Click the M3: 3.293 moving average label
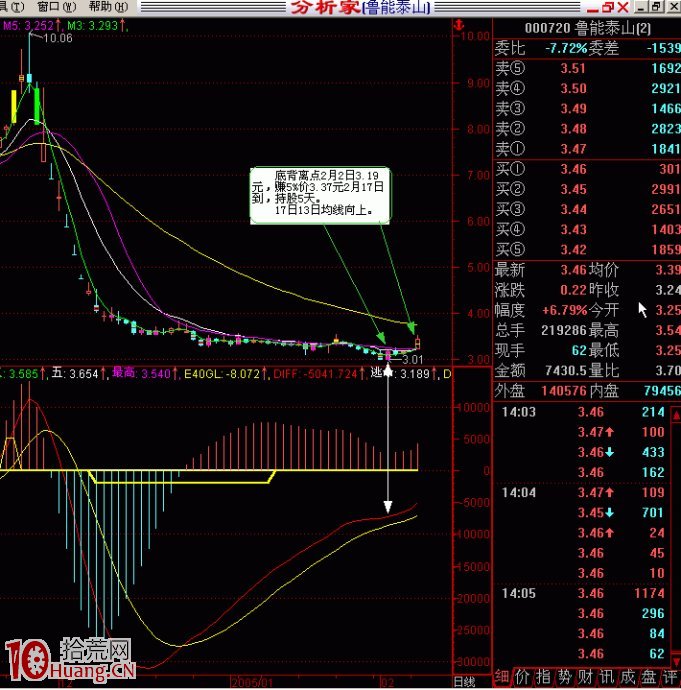 click(x=96, y=26)
